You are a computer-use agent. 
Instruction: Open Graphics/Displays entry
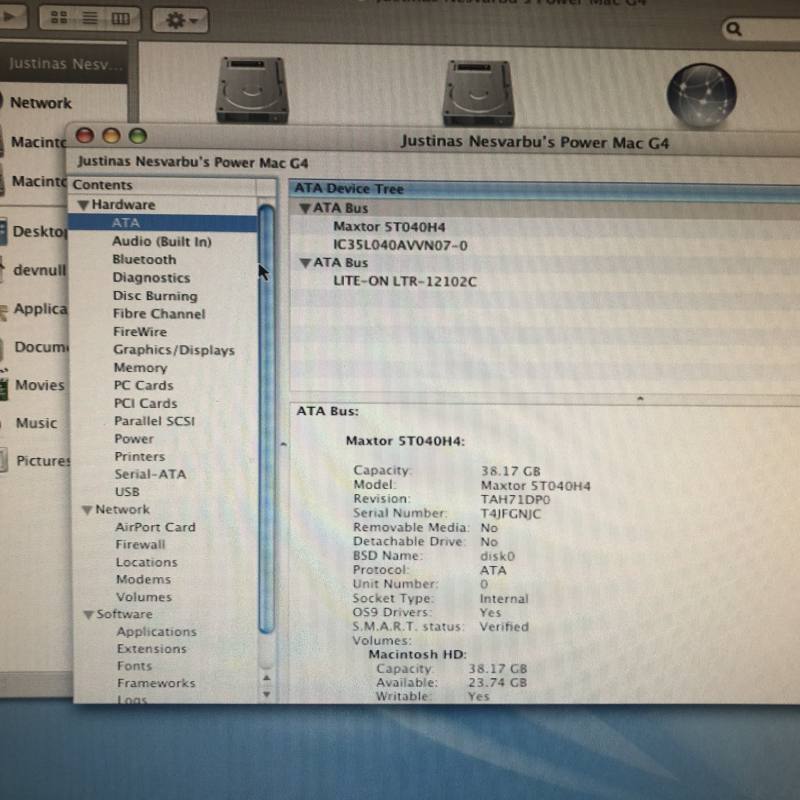click(x=174, y=350)
